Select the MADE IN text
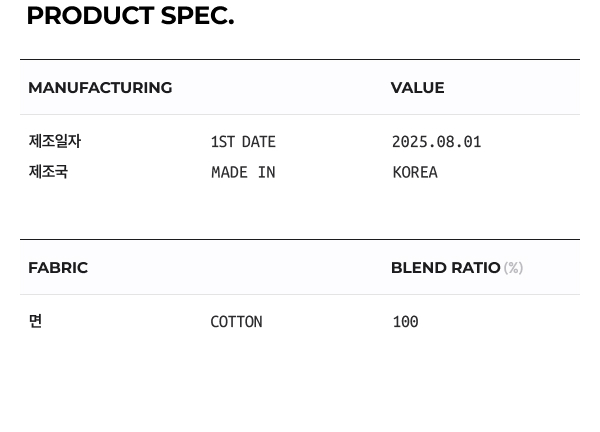Viewport: 600px width, 432px height. 243,172
